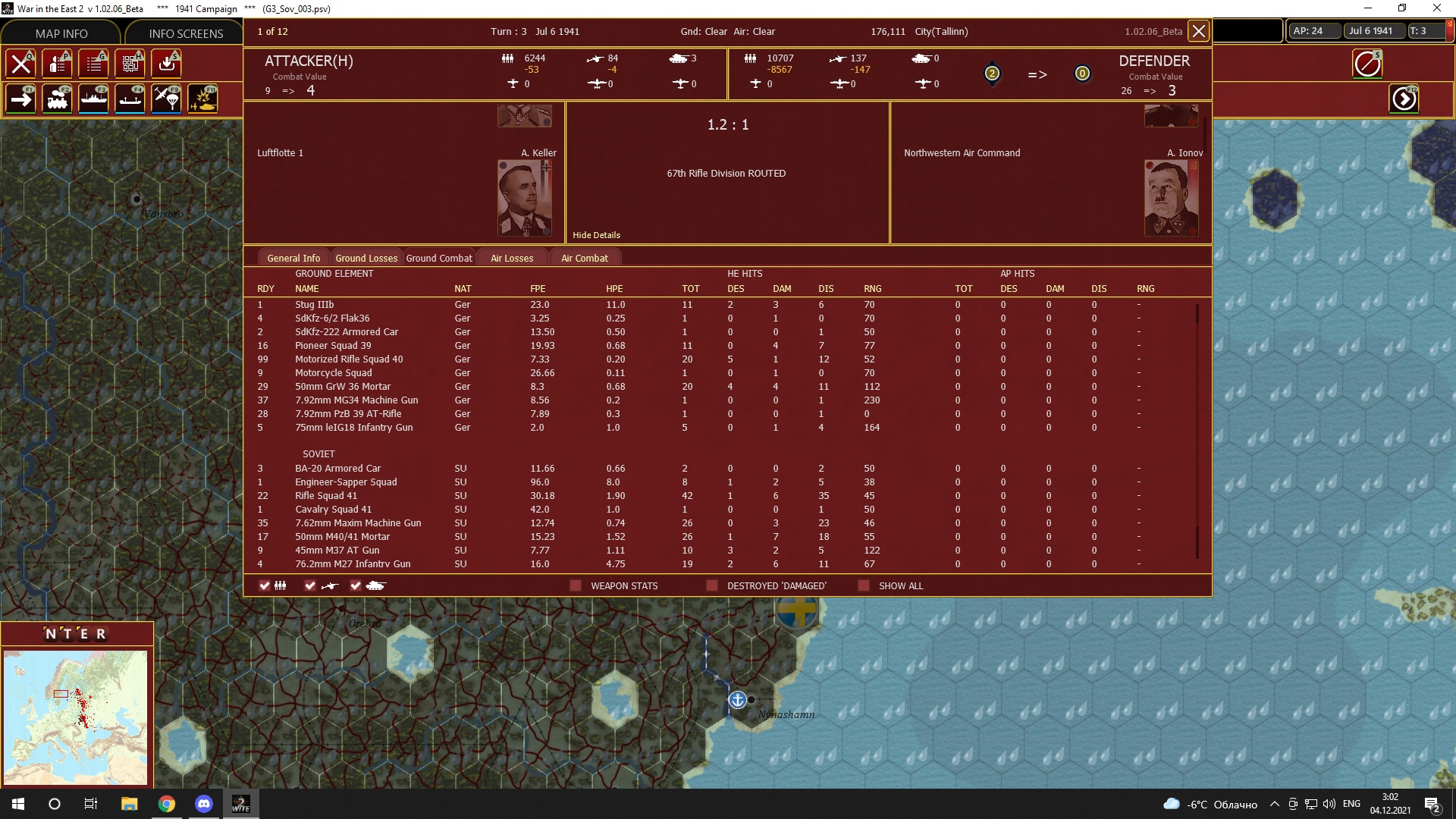Switch to the Air Combat tab
Image resolution: width=1456 pixels, height=819 pixels.
point(585,258)
